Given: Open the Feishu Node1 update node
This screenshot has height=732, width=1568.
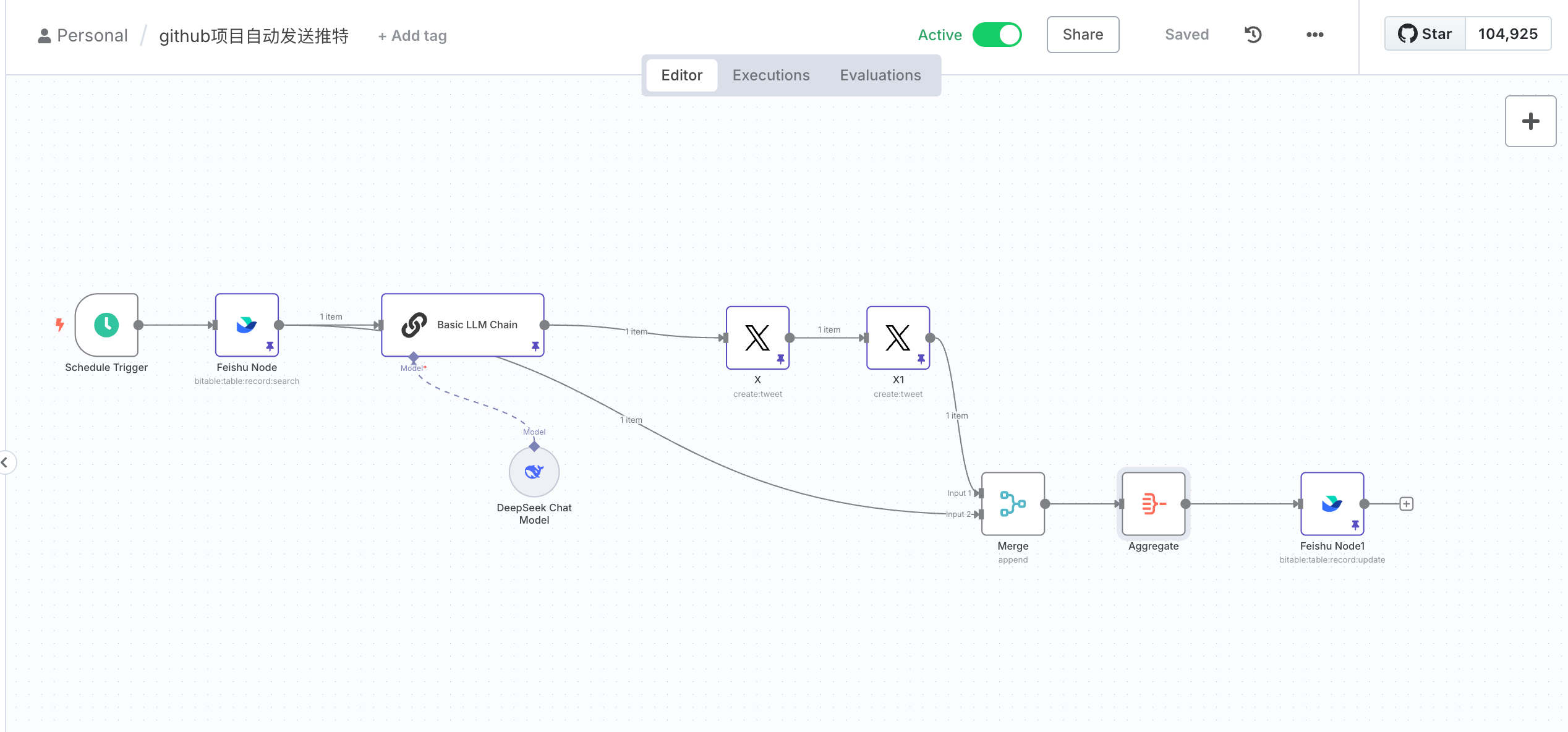Looking at the screenshot, I should click(x=1332, y=504).
